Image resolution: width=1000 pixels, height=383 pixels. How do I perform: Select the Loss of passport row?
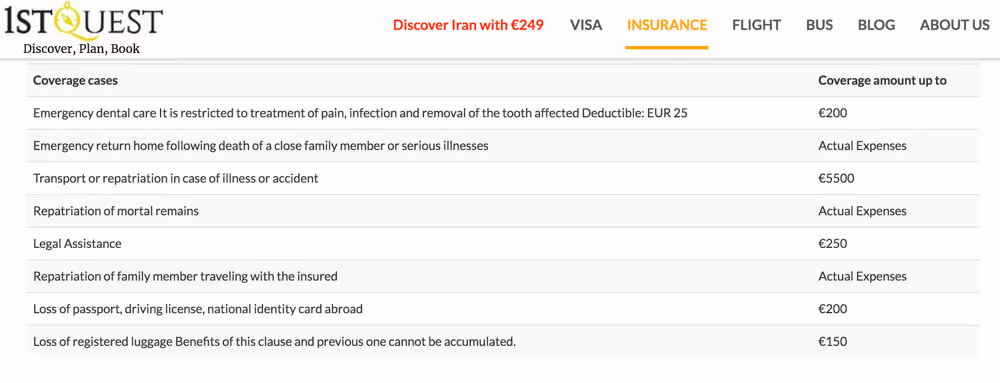[503, 309]
